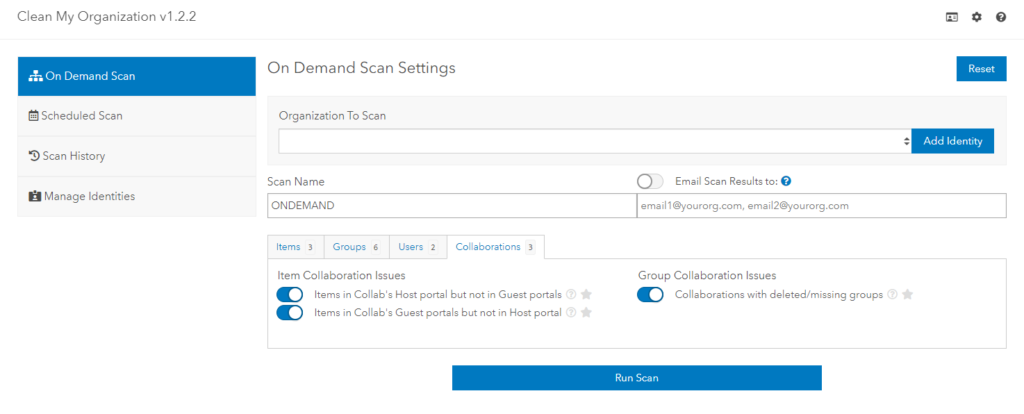The height and width of the screenshot is (414, 1024).
Task: Open help from header question mark icon
Action: click(x=1001, y=17)
